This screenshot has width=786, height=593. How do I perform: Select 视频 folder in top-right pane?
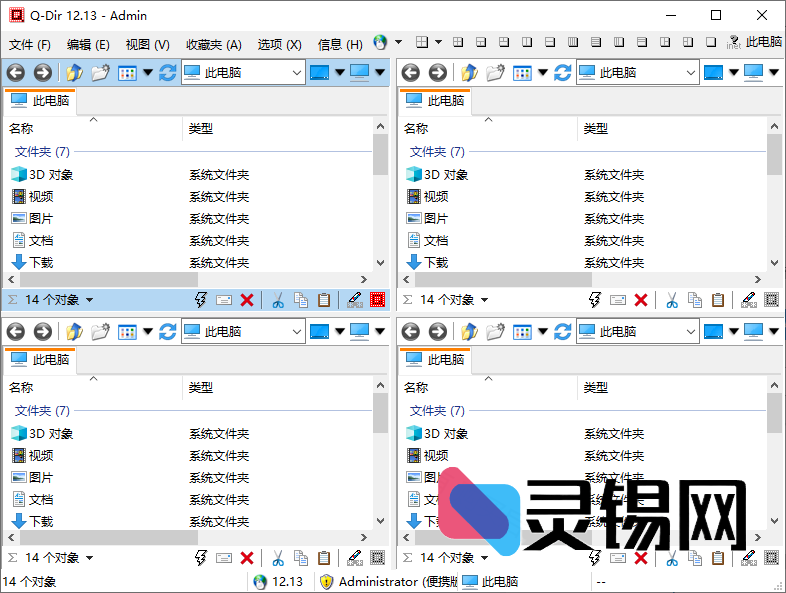point(428,196)
